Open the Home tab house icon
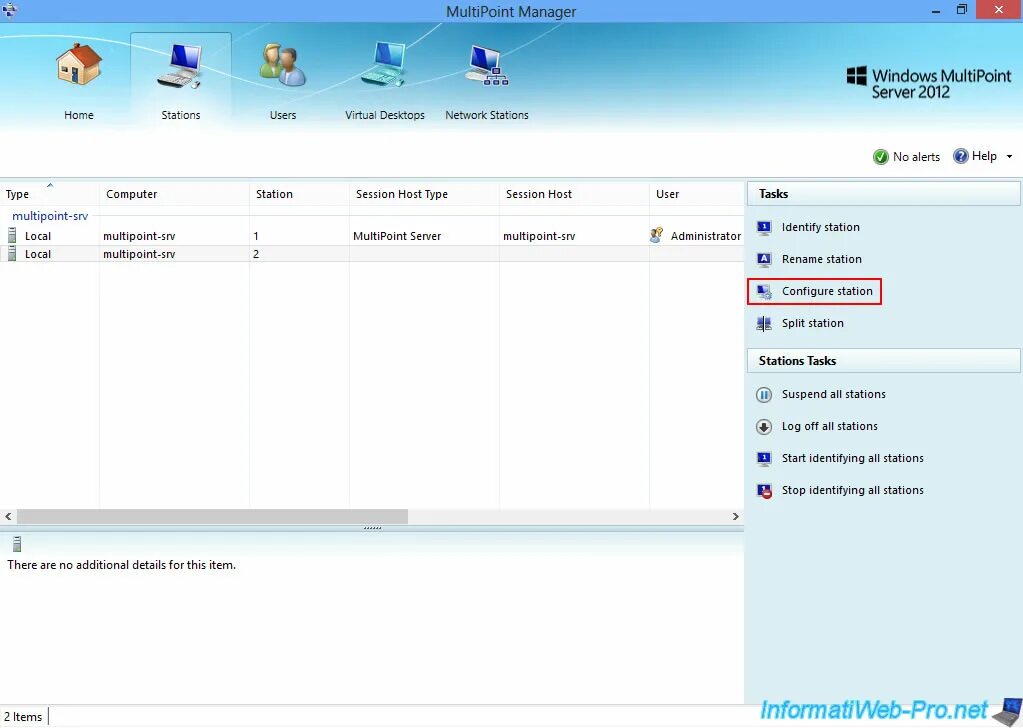 78,65
